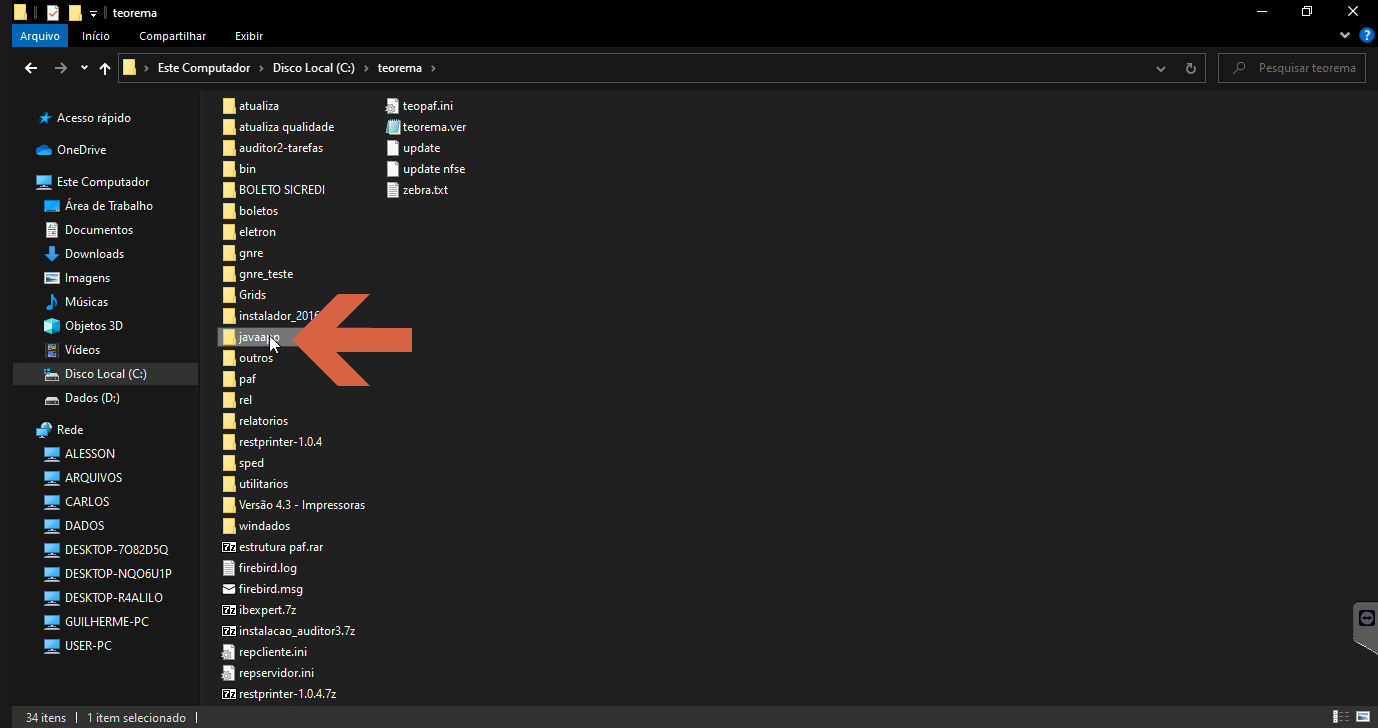1378x728 pixels.
Task: Select the firebird.msg file icon
Action: point(229,589)
